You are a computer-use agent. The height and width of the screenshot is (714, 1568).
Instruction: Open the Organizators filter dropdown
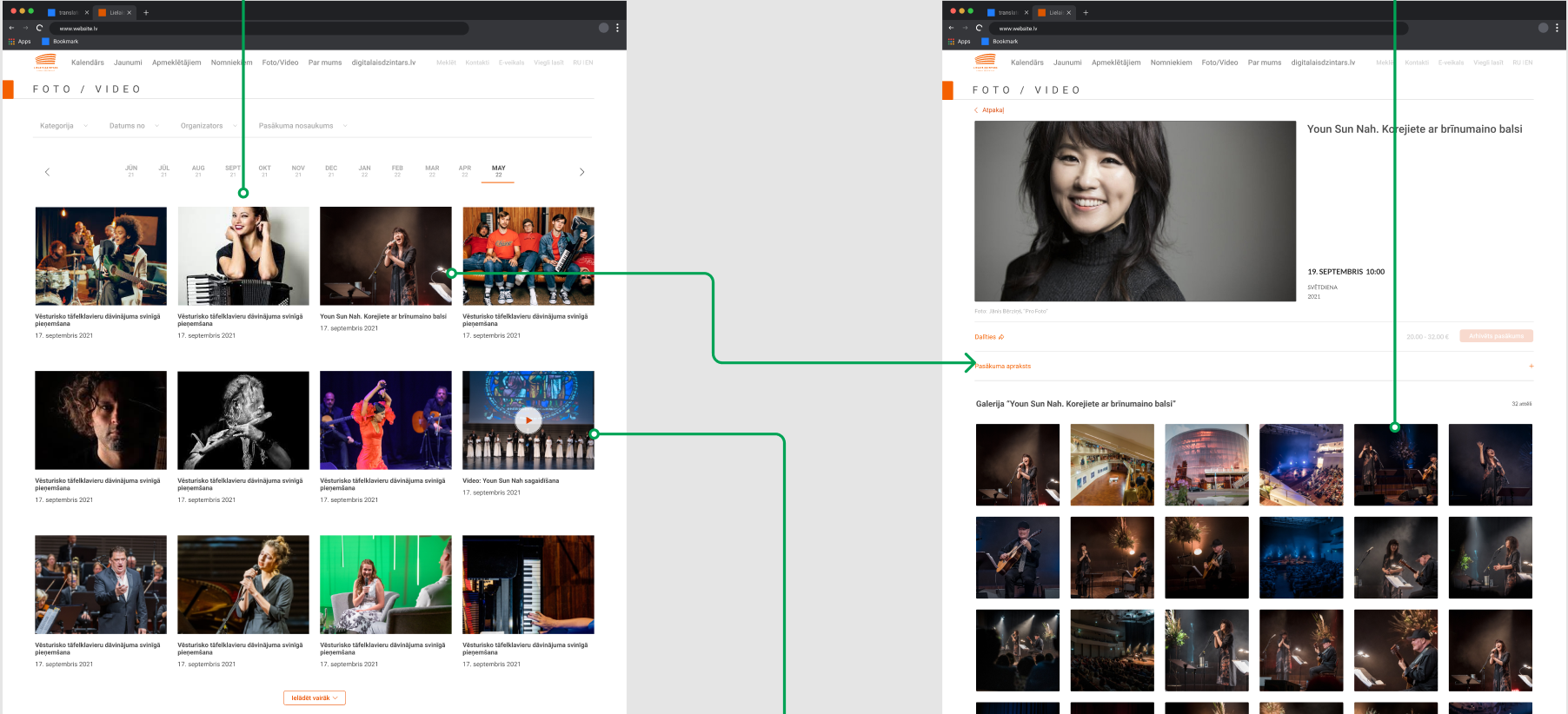point(209,126)
